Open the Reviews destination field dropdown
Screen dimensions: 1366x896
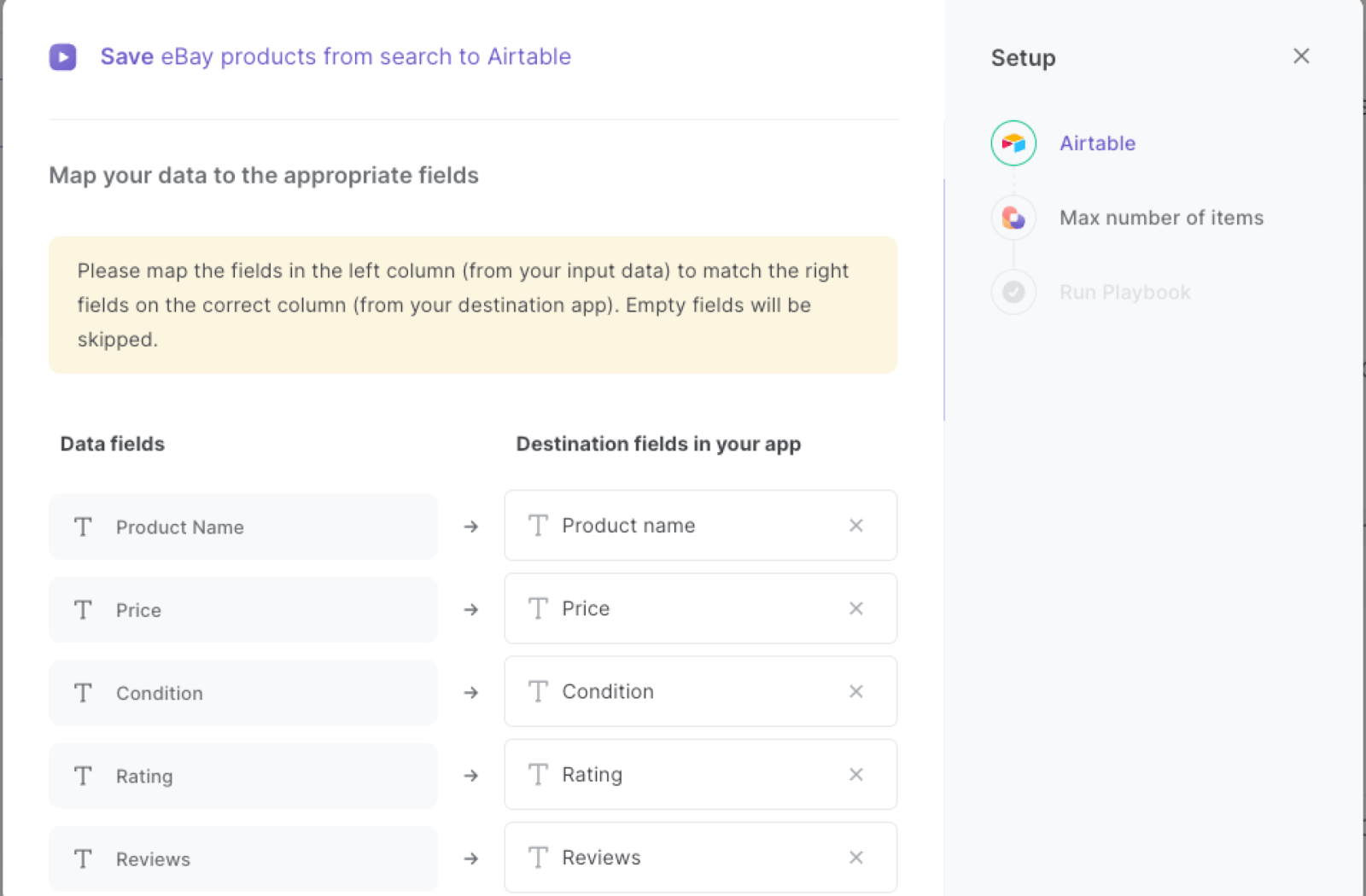700,857
